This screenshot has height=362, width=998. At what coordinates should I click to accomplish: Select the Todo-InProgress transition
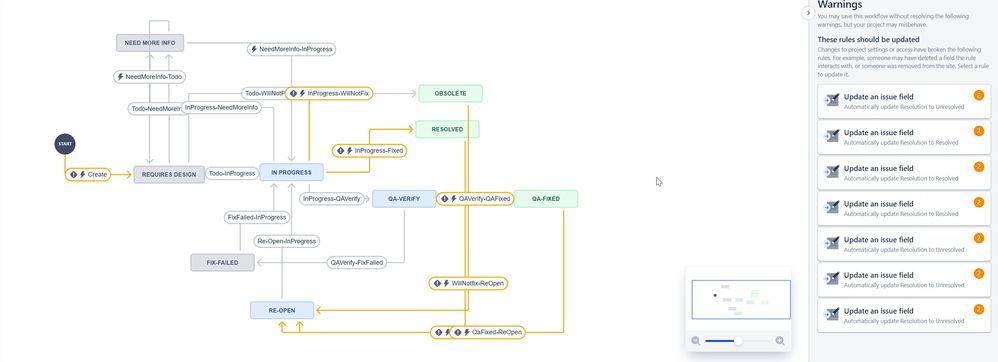[232, 173]
